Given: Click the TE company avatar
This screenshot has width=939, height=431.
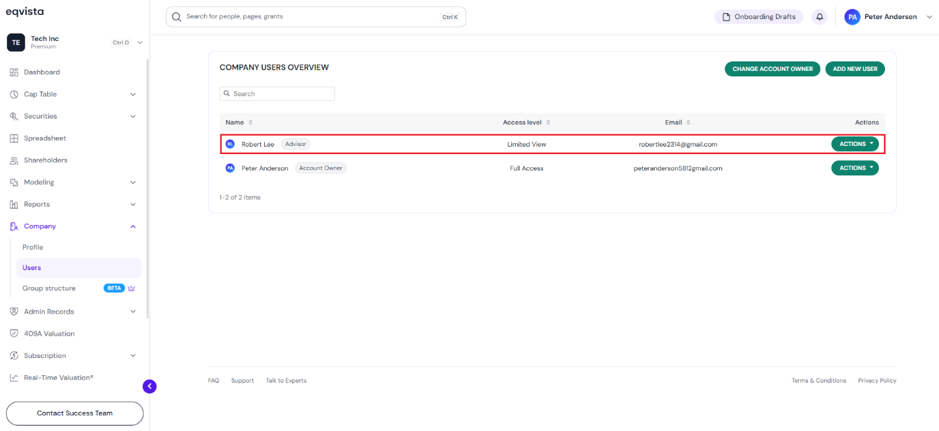Looking at the screenshot, I should click(16, 43).
